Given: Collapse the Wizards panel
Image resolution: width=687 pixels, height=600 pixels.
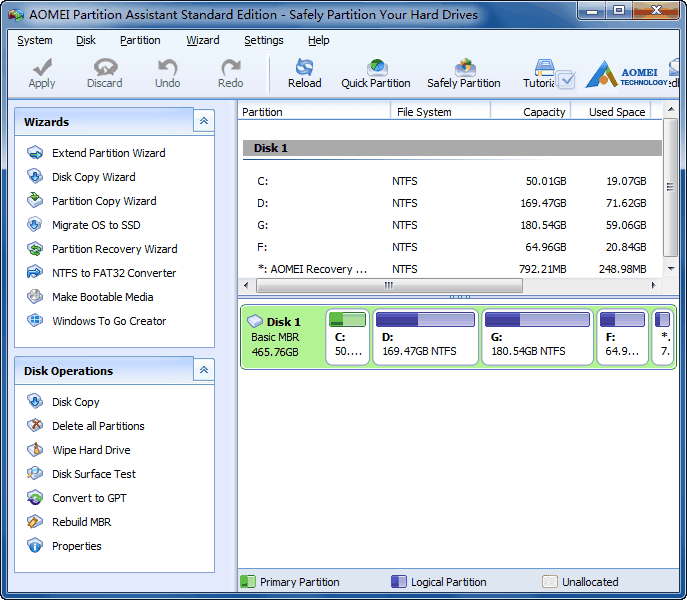Looking at the screenshot, I should tap(204, 121).
